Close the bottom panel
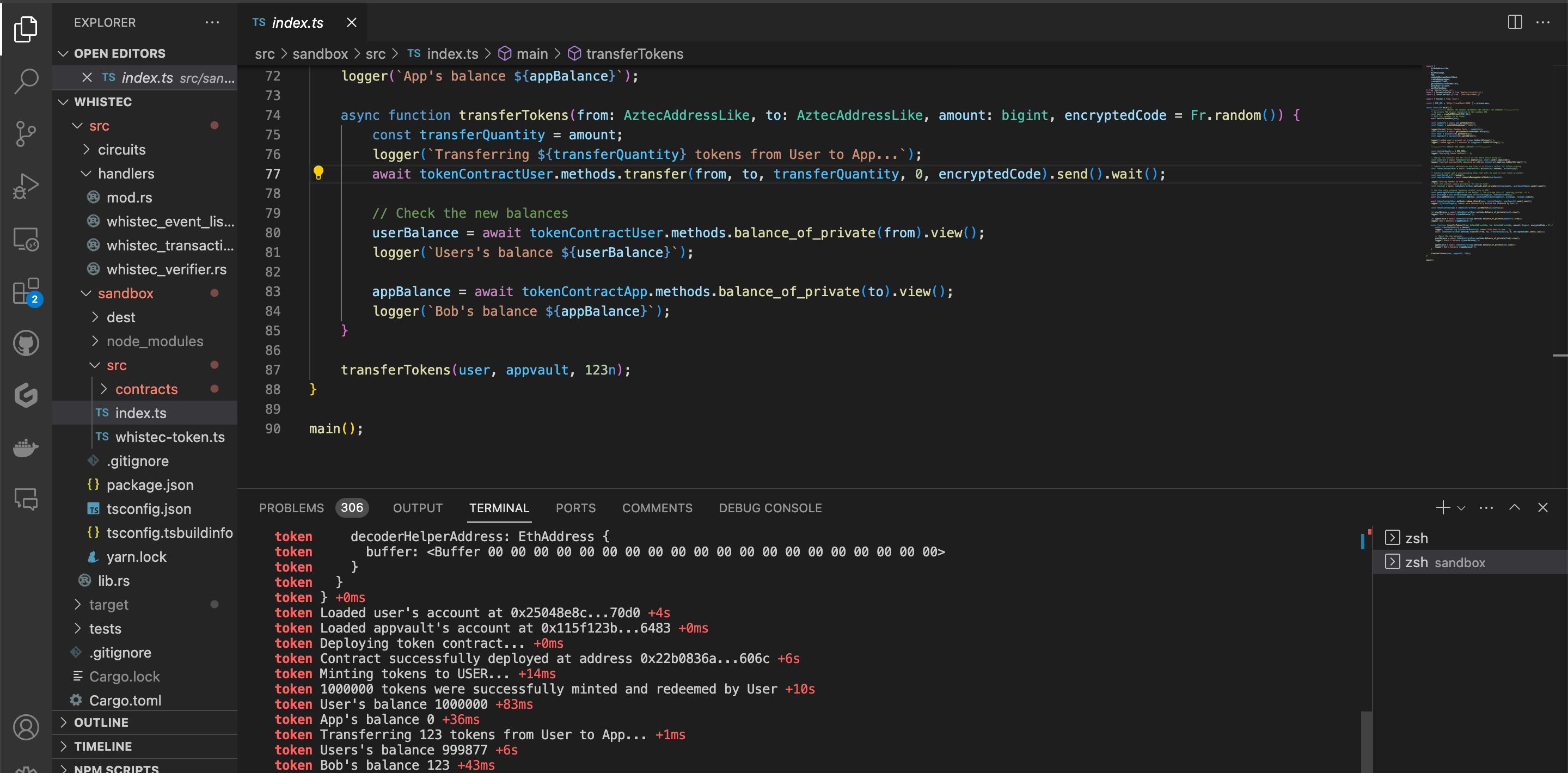The height and width of the screenshot is (773, 1568). pos(1542,508)
